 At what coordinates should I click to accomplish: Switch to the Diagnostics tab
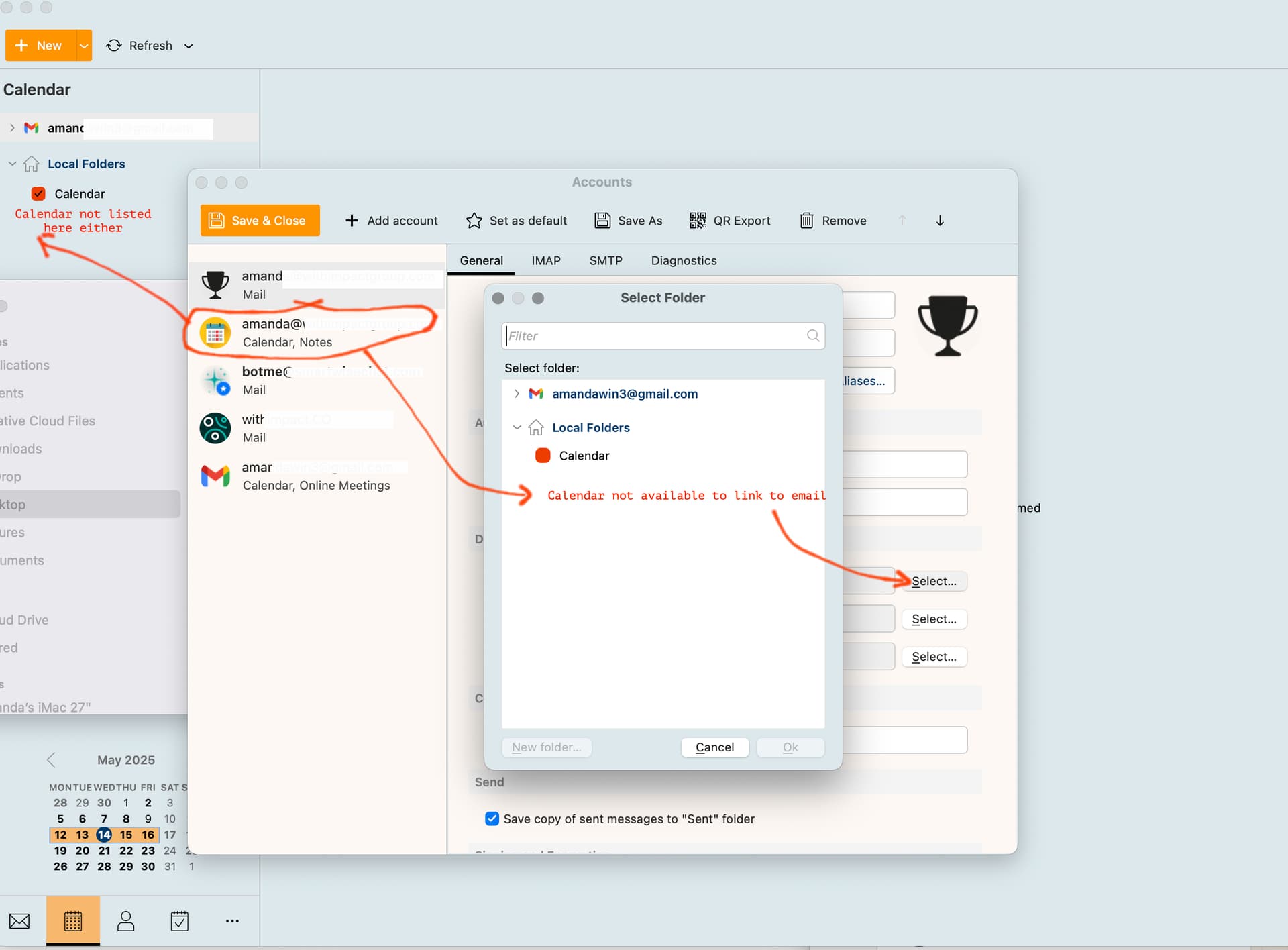click(x=684, y=260)
